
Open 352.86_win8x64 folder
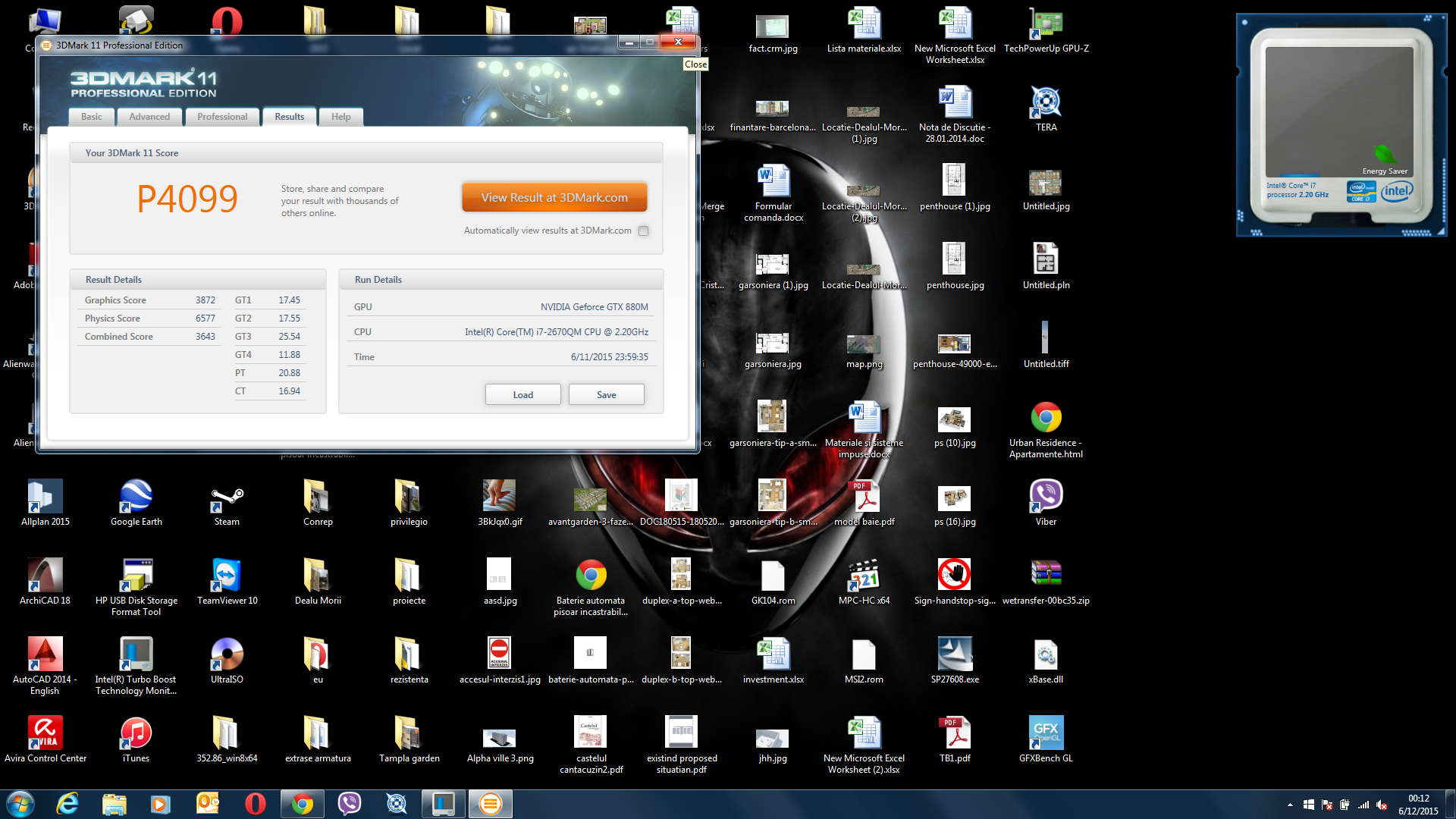(227, 739)
